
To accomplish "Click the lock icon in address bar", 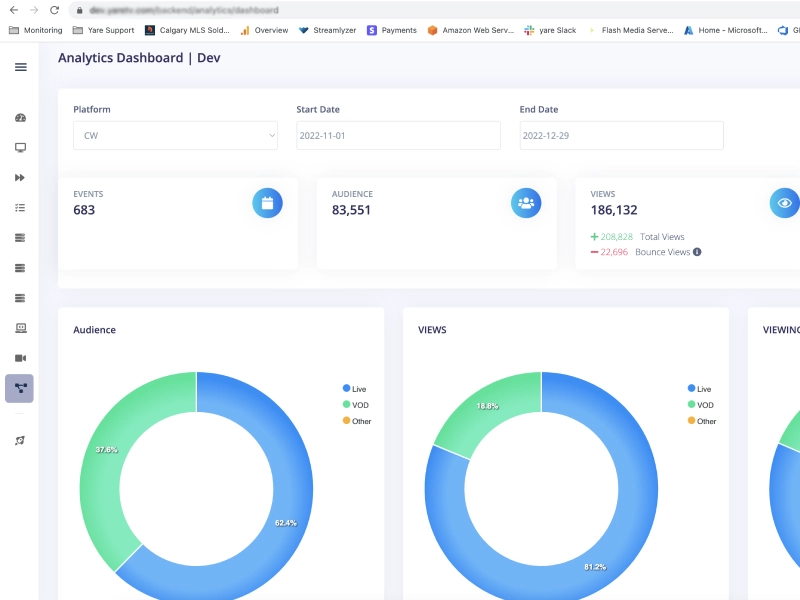I will pos(80,10).
